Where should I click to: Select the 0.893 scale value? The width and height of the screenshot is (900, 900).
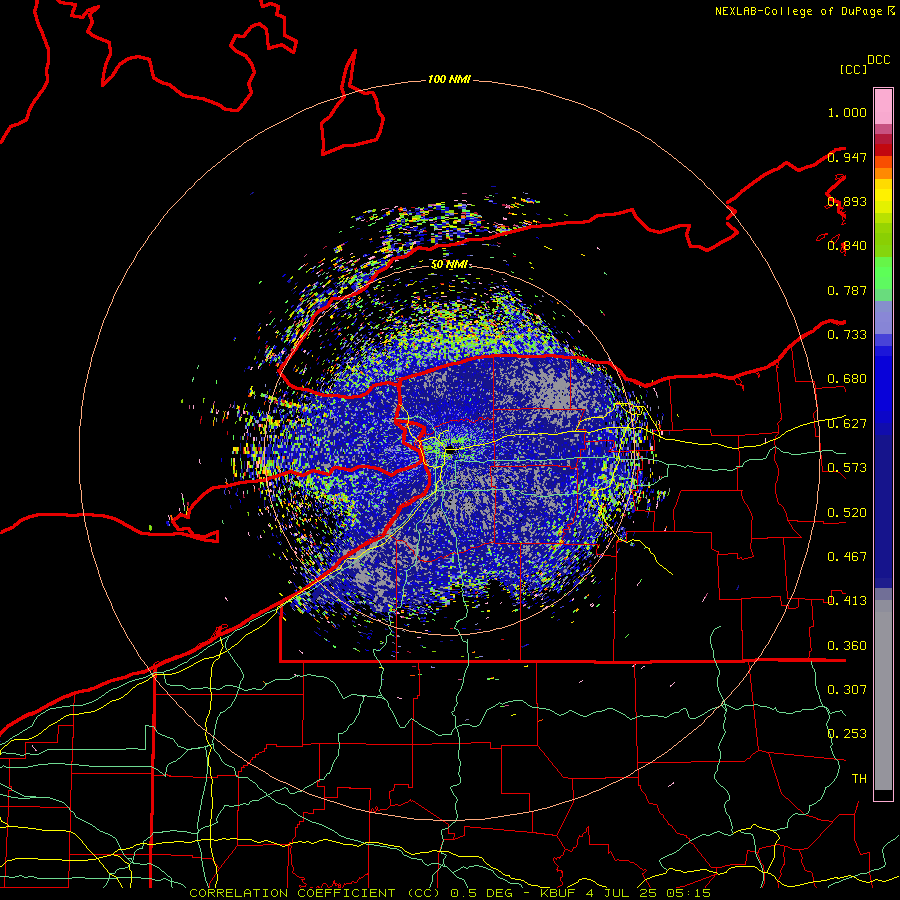[847, 201]
